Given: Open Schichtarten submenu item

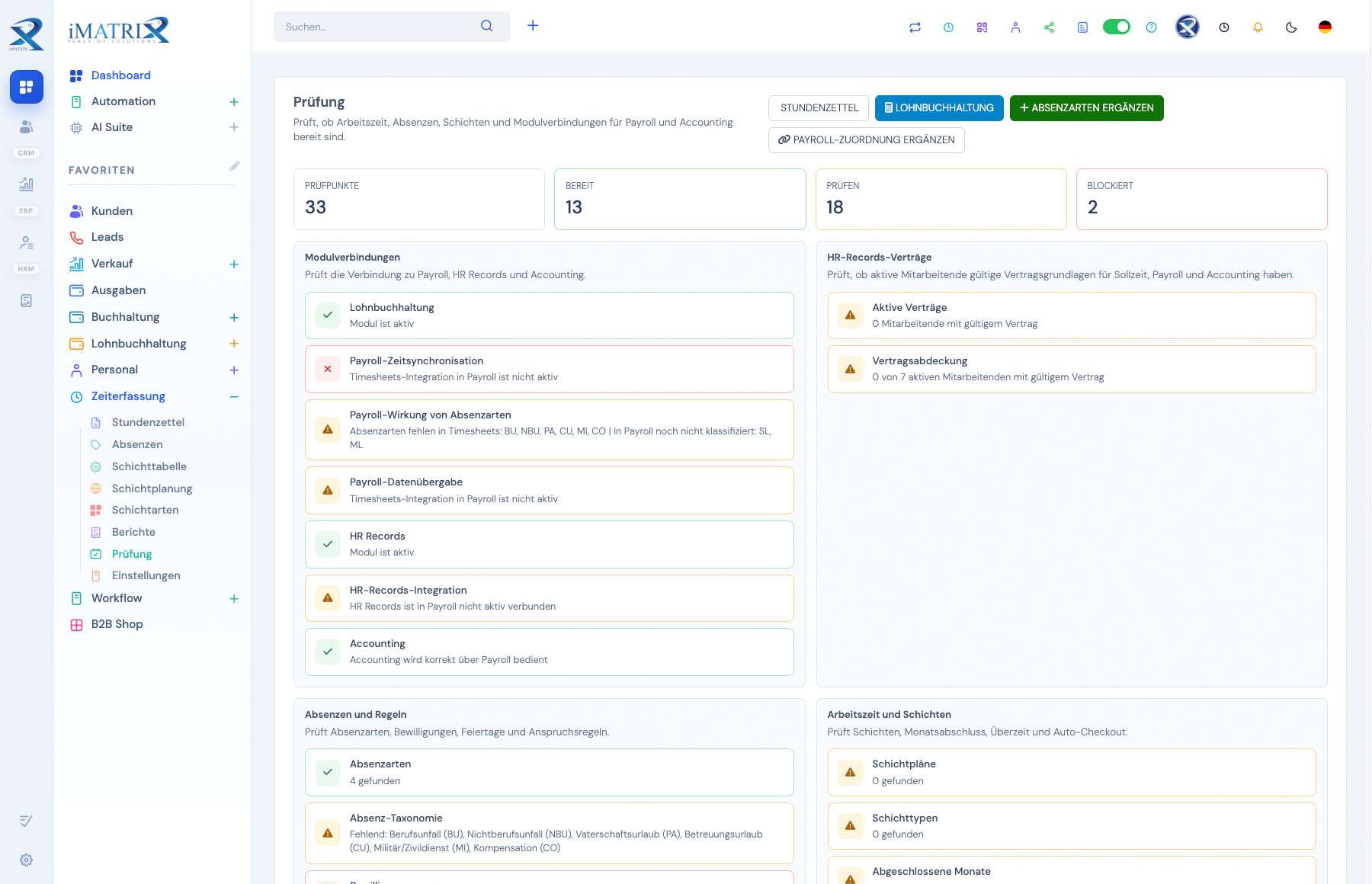Looking at the screenshot, I should (146, 510).
